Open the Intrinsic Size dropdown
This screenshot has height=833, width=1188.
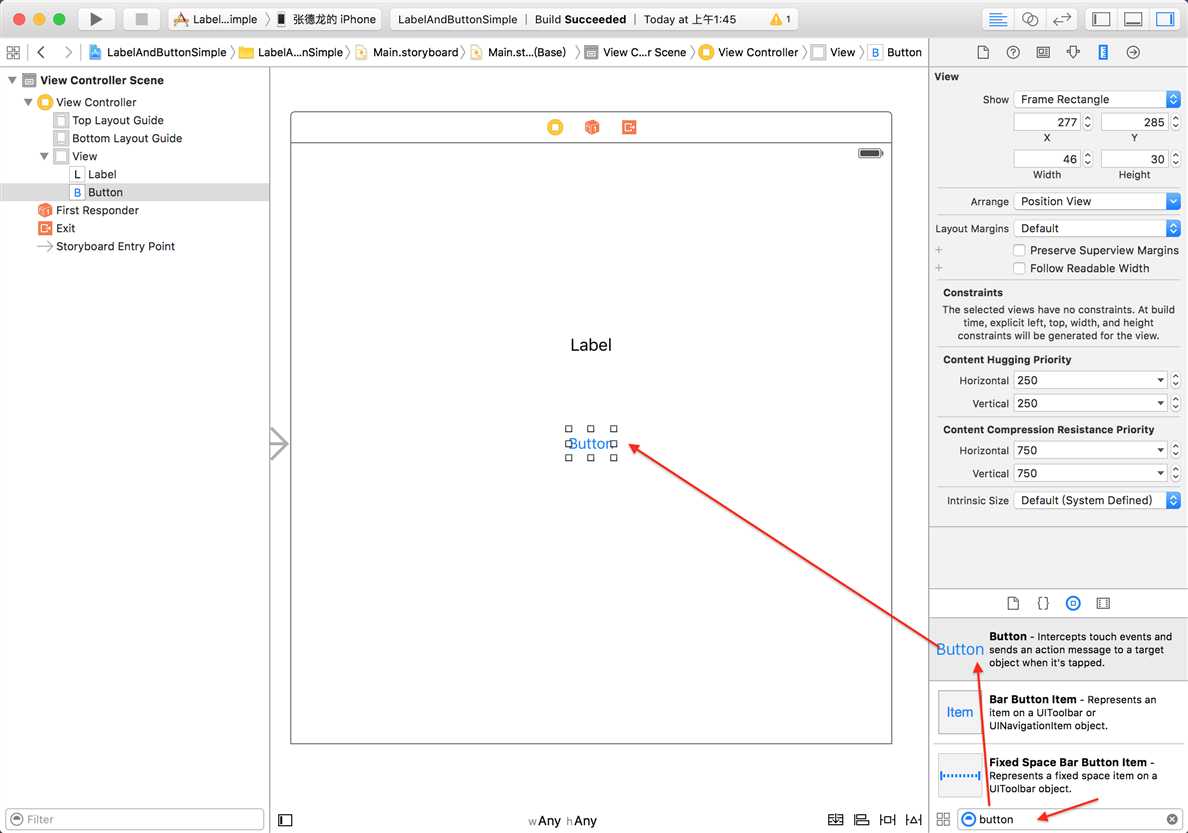pyautogui.click(x=1097, y=500)
